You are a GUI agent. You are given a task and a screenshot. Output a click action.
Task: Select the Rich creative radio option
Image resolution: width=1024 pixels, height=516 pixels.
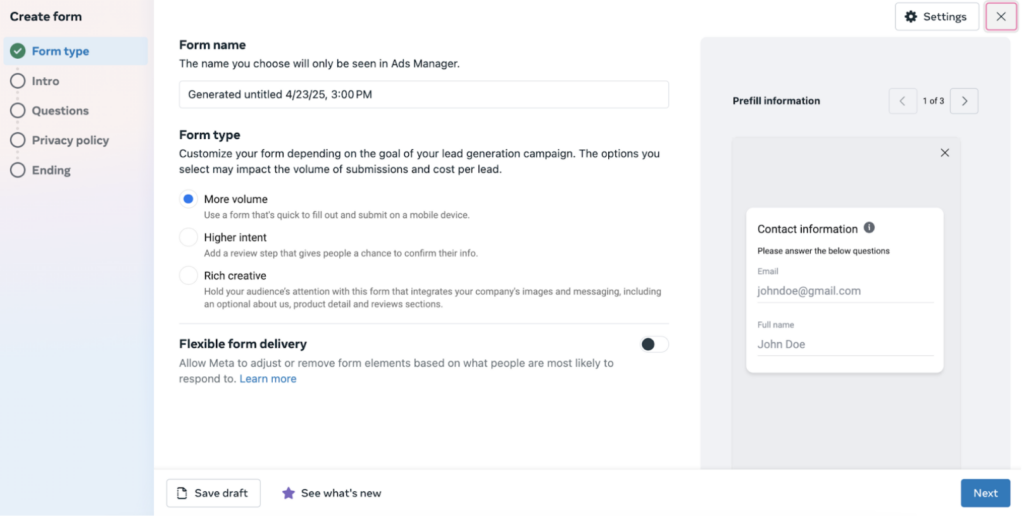pyautogui.click(x=188, y=276)
